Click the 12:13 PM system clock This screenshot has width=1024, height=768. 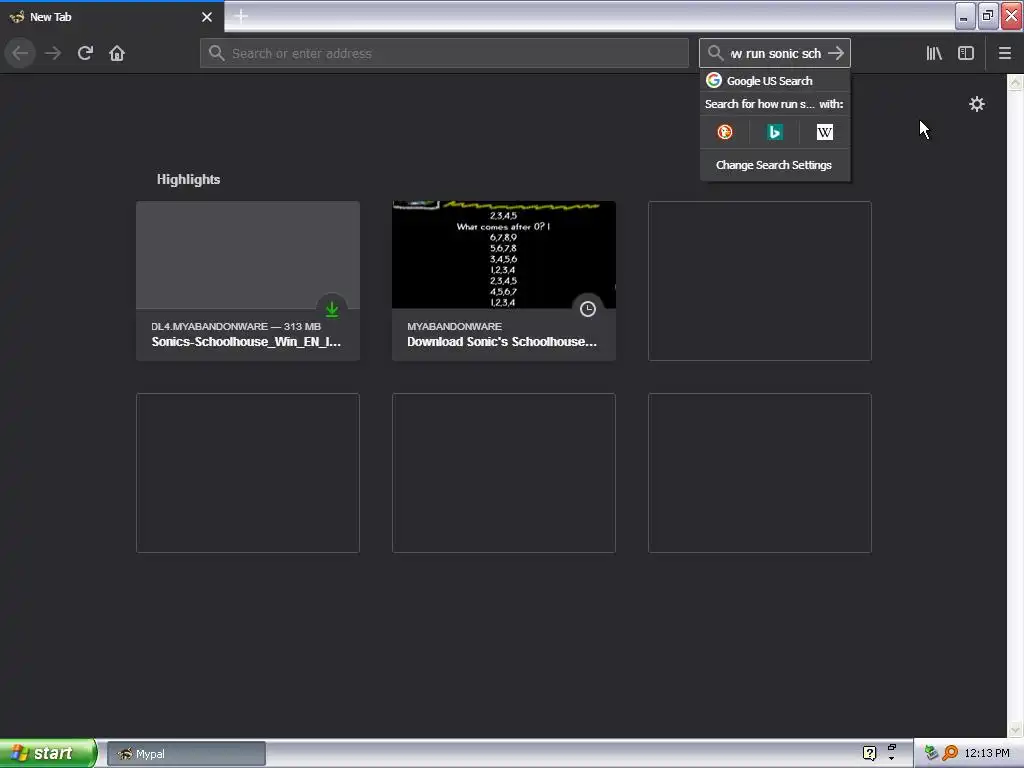pos(987,753)
